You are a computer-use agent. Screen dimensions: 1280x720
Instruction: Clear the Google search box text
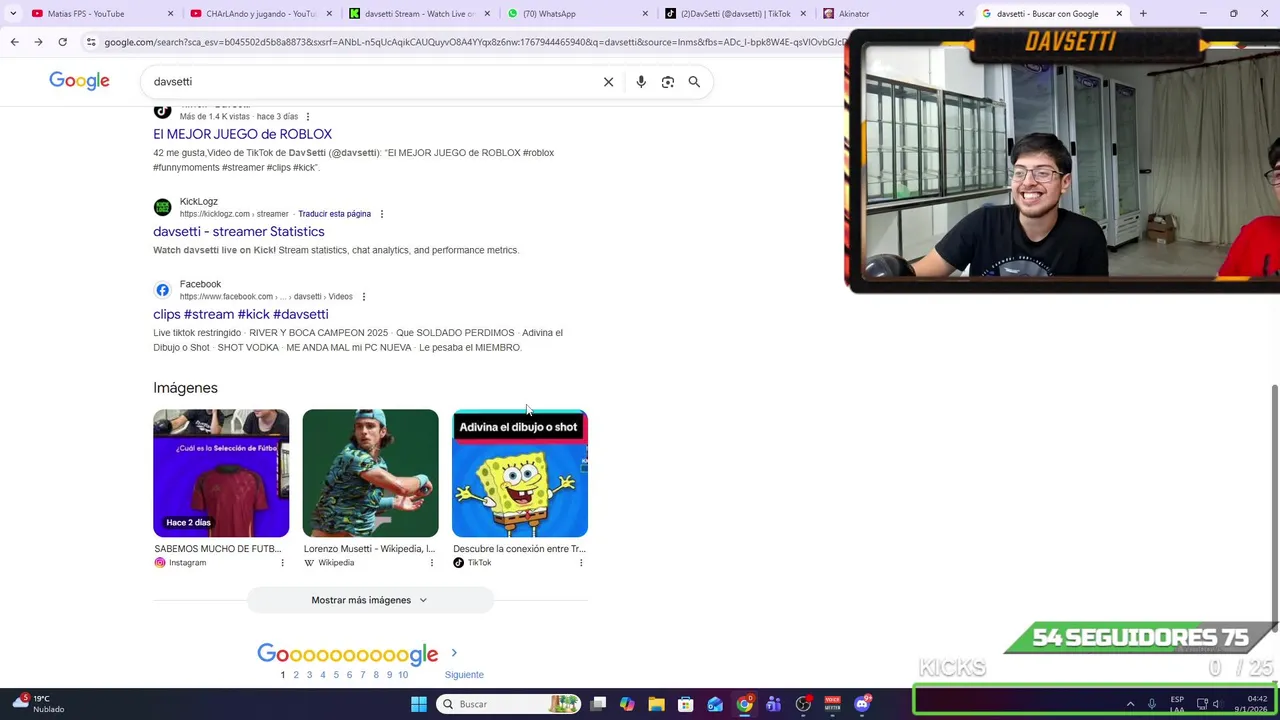point(608,82)
